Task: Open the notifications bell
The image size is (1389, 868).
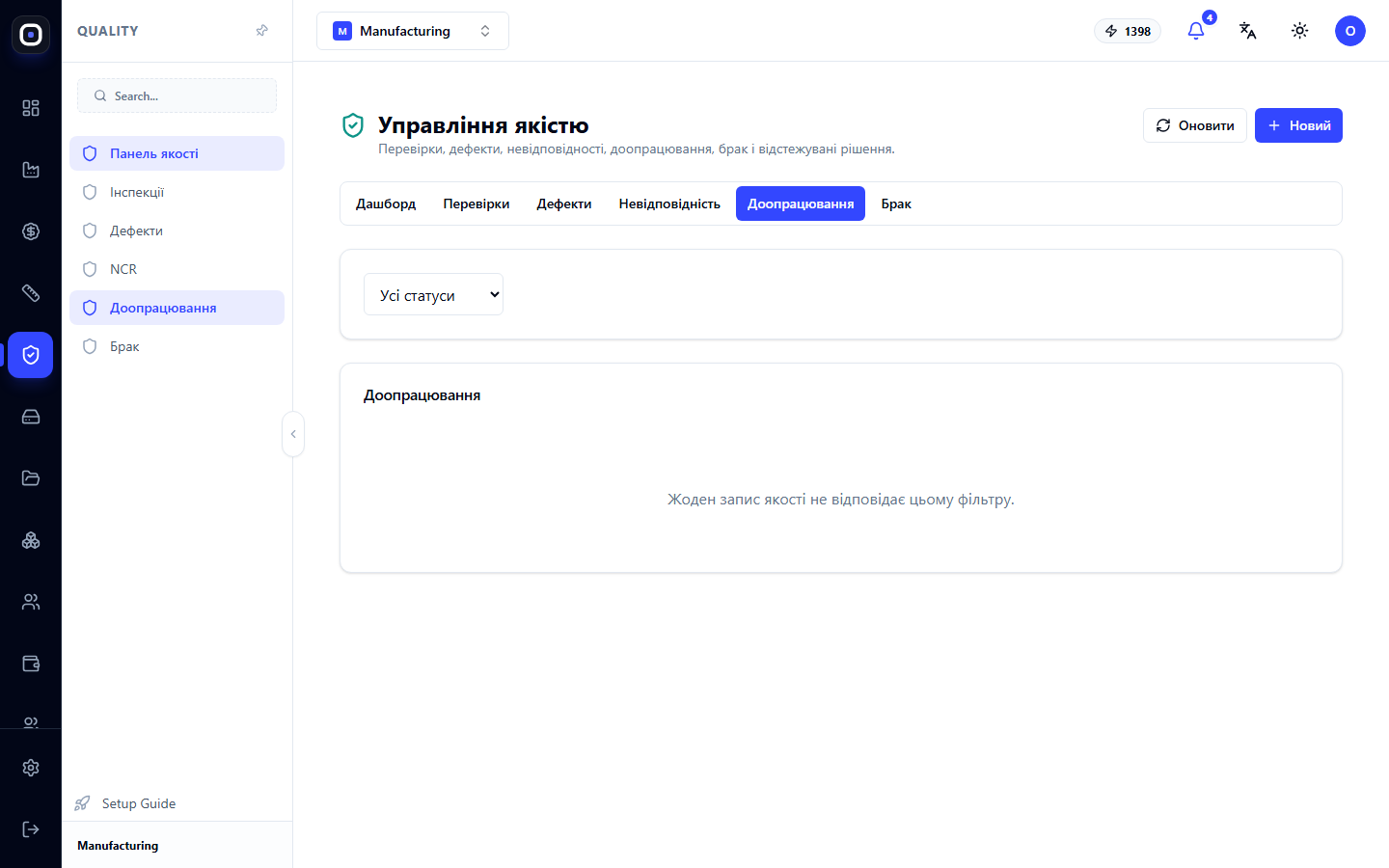Action: [1196, 31]
